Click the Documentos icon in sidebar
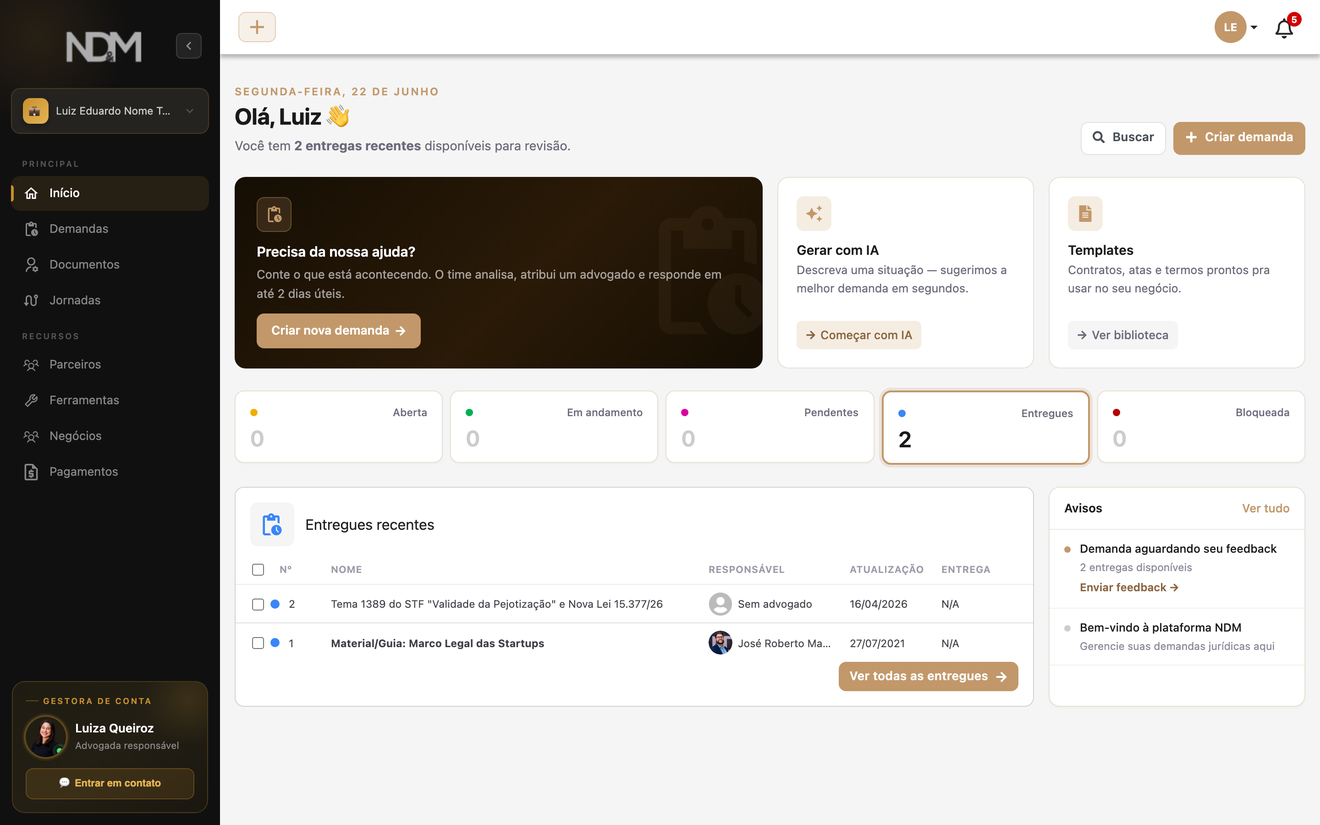The height and width of the screenshot is (825, 1320). (31, 265)
